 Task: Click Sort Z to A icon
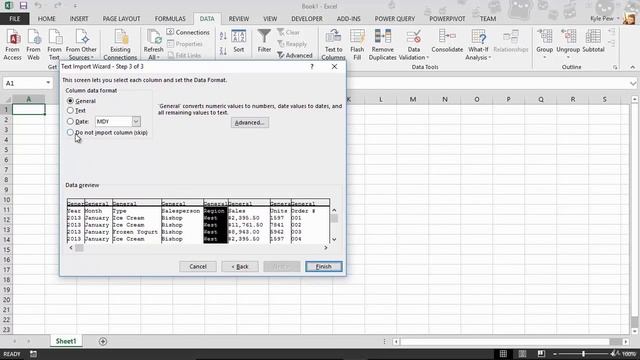pos(223,51)
